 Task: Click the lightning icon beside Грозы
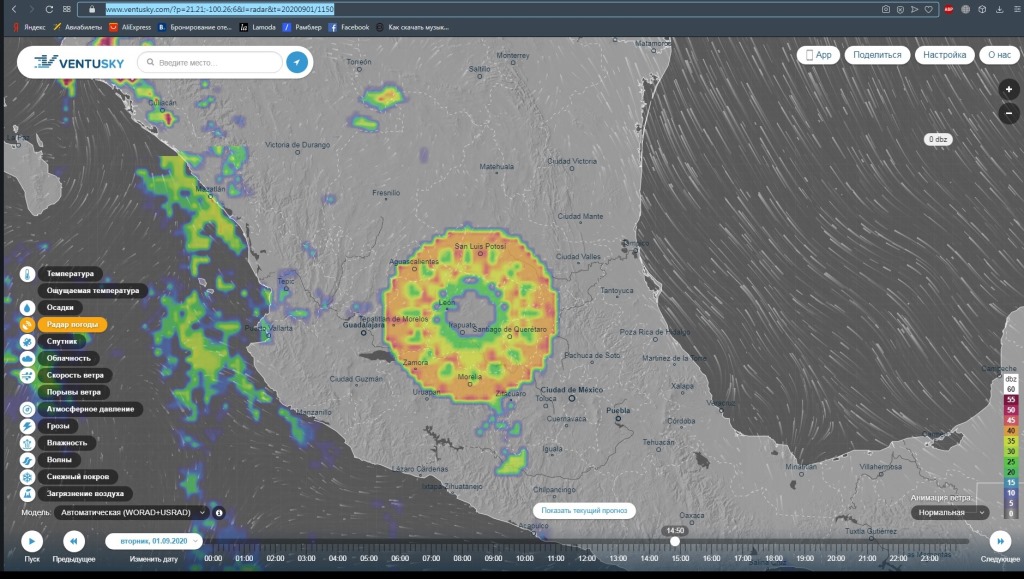27,426
